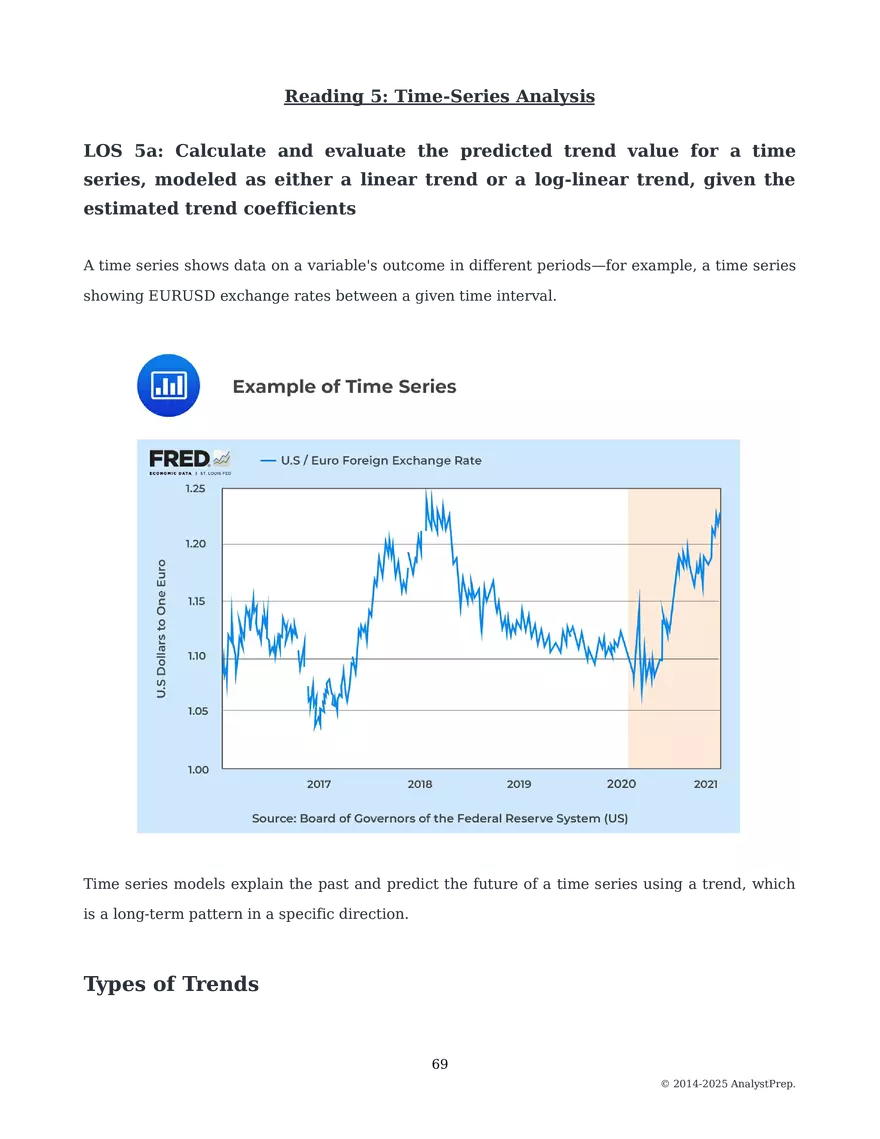Click the Board of Governors source text
The height and width of the screenshot is (1139, 880).
point(440,818)
